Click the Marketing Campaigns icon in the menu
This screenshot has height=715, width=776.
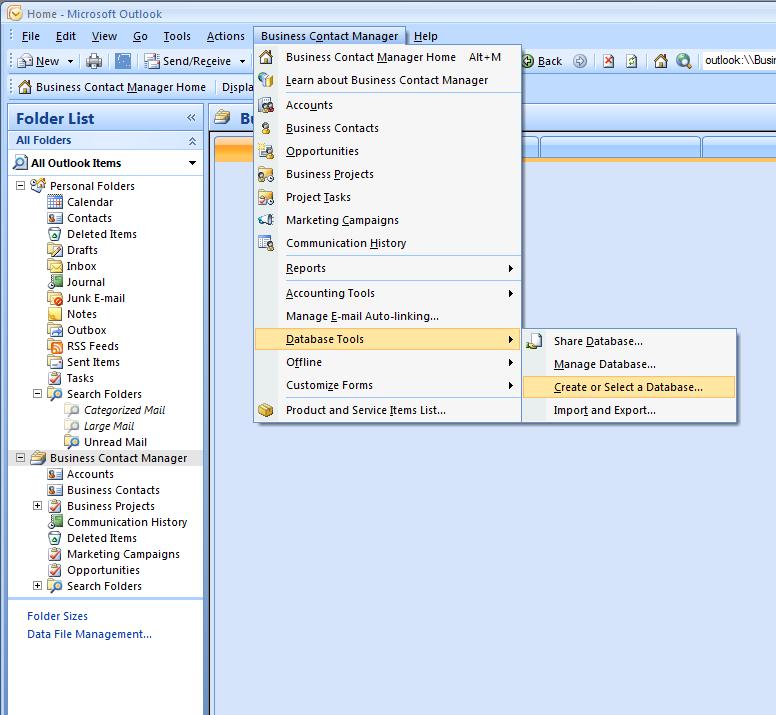point(266,220)
